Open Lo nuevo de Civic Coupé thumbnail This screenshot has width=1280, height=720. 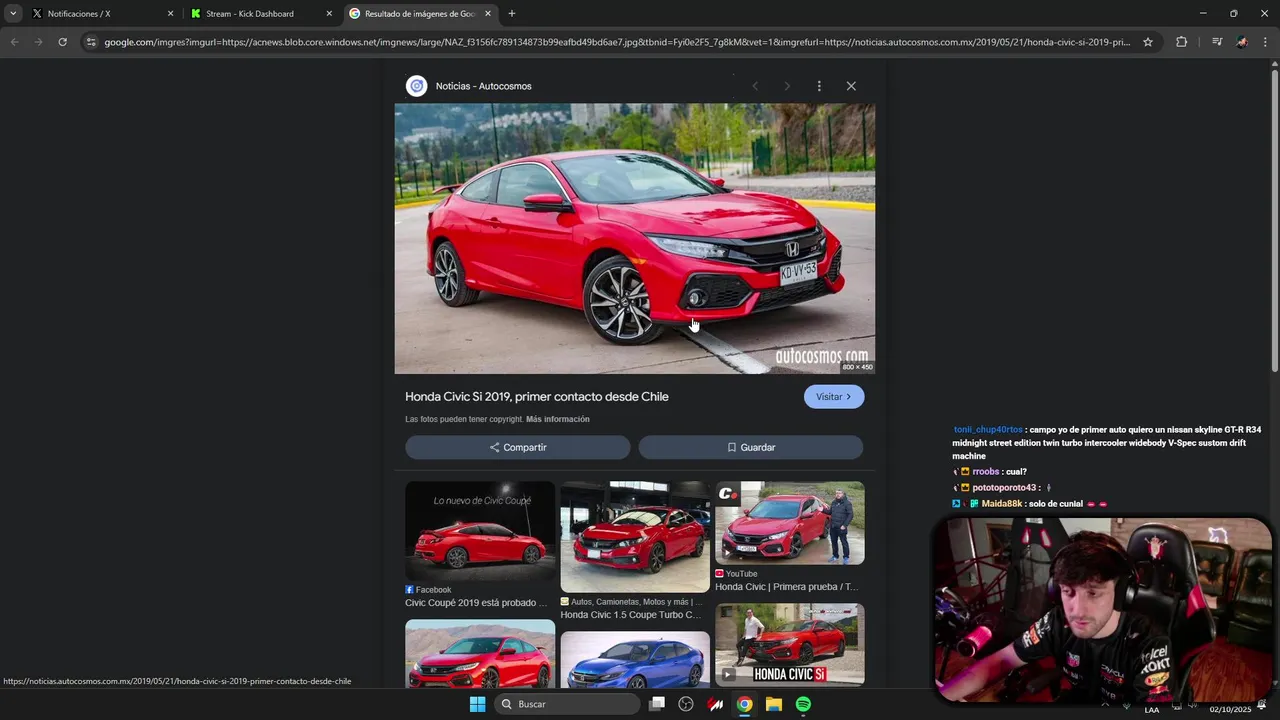480,531
